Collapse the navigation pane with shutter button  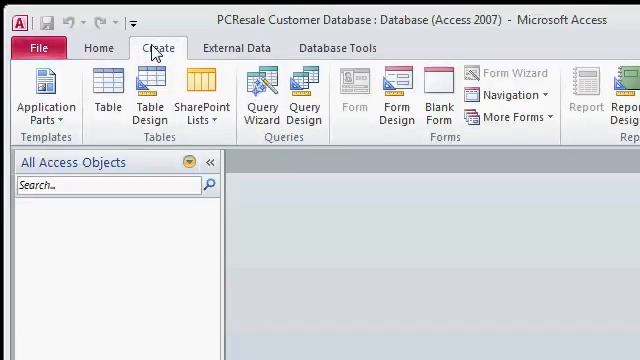coord(210,162)
